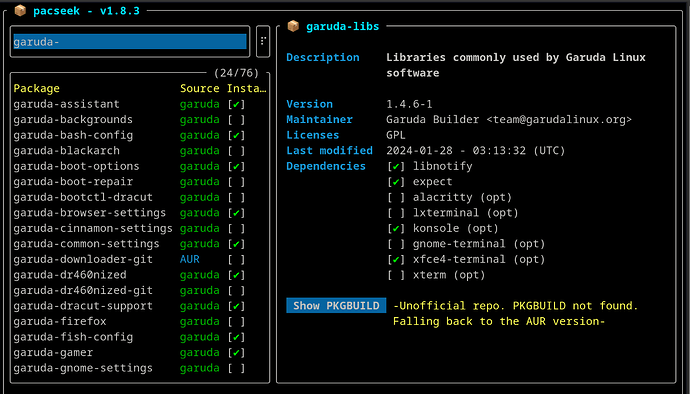
Task: Click the expect dependency entry
Action: (x=433, y=182)
